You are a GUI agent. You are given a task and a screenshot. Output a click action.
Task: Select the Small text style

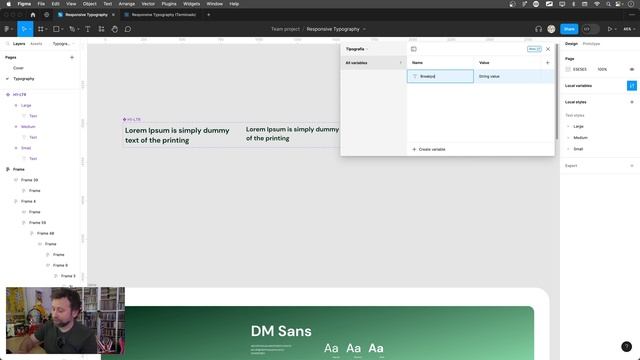(x=578, y=149)
